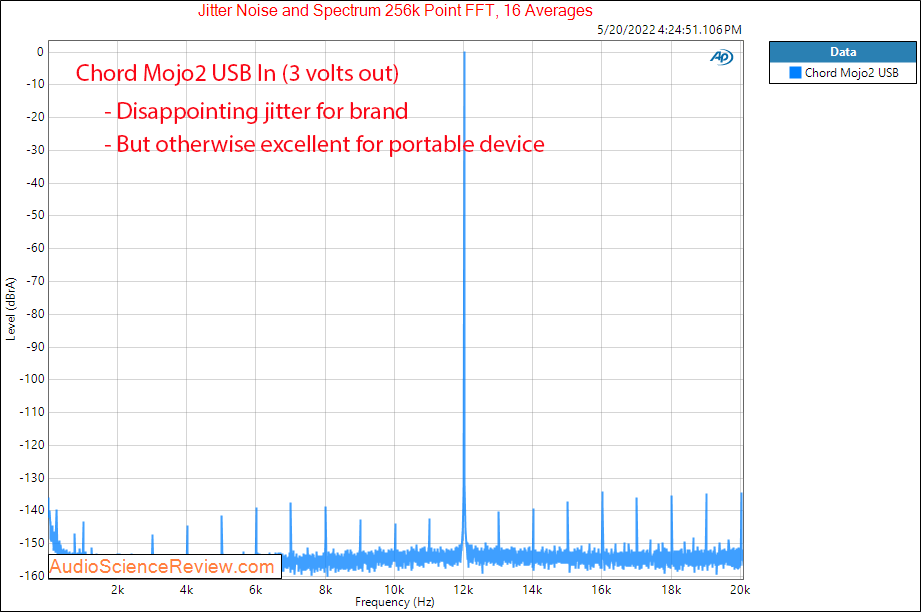Image resolution: width=921 pixels, height=612 pixels.
Task: Click the "20k" frequency axis tick label
Action: [x=740, y=590]
